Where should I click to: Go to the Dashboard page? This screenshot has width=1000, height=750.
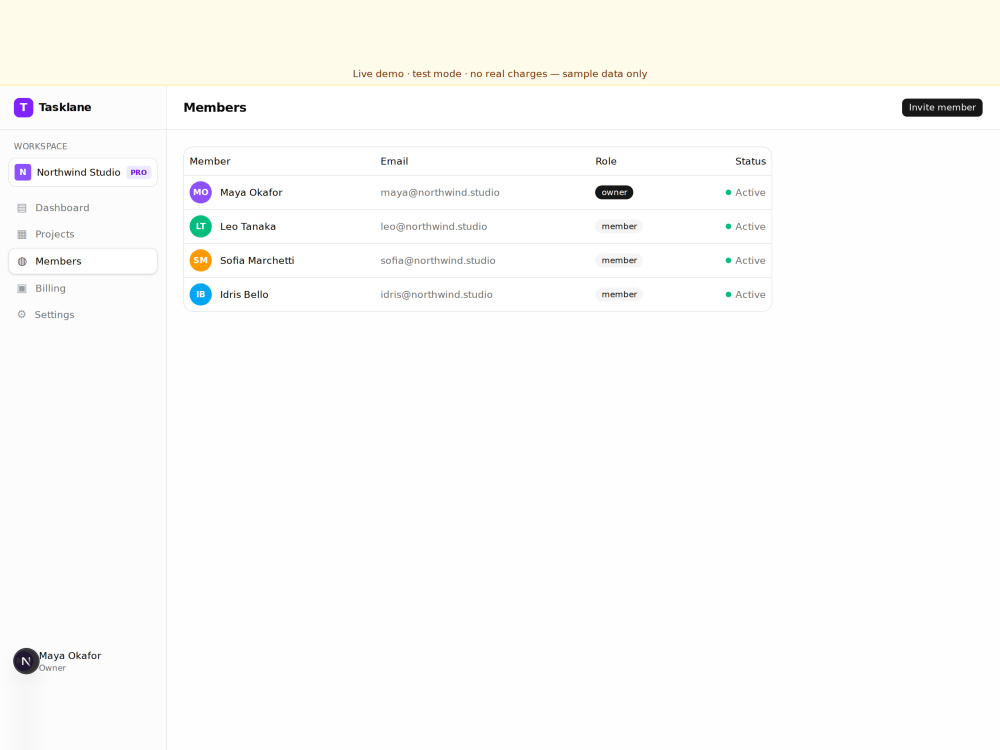coord(83,208)
